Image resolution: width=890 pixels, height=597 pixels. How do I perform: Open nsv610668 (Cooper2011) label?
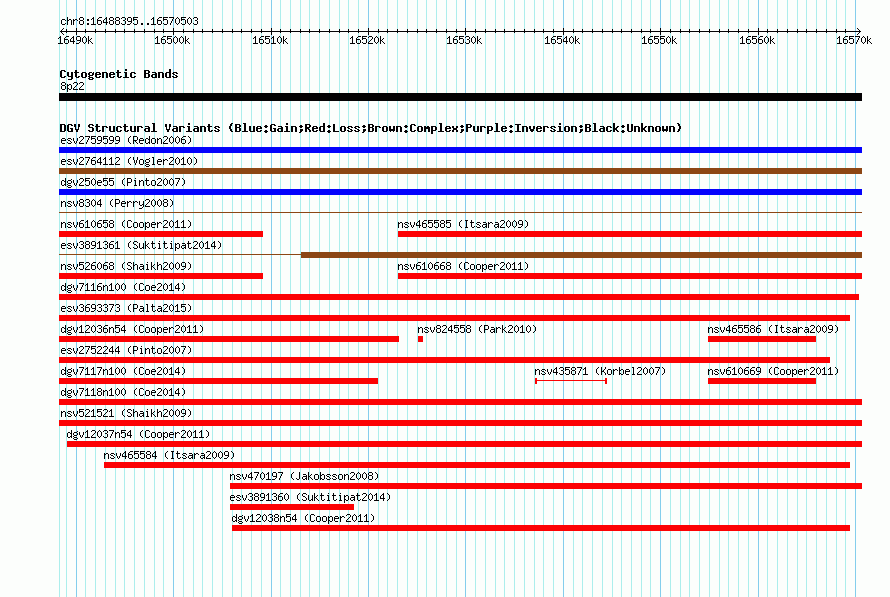[x=463, y=266]
